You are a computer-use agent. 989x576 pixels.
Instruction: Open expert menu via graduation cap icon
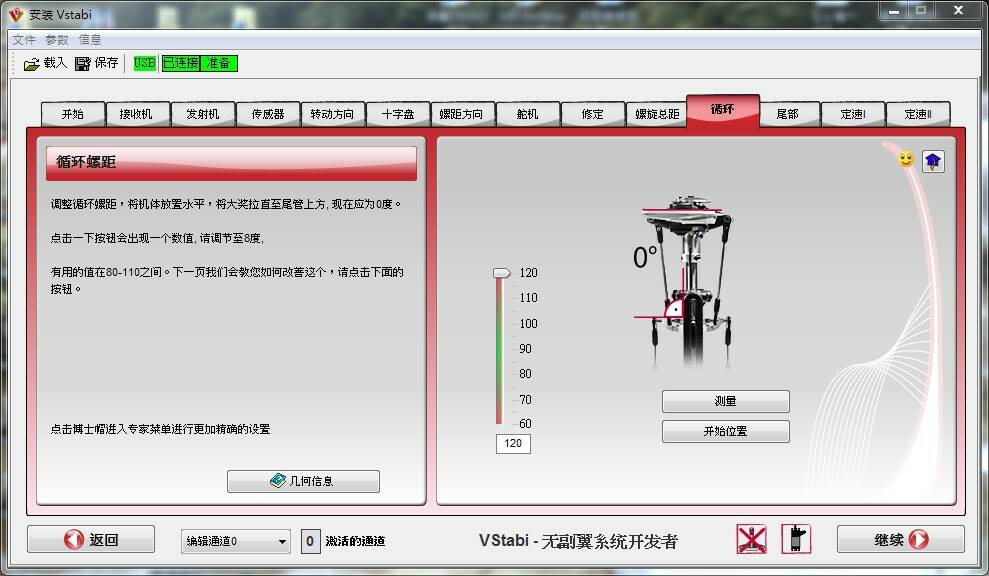pyautogui.click(x=933, y=161)
